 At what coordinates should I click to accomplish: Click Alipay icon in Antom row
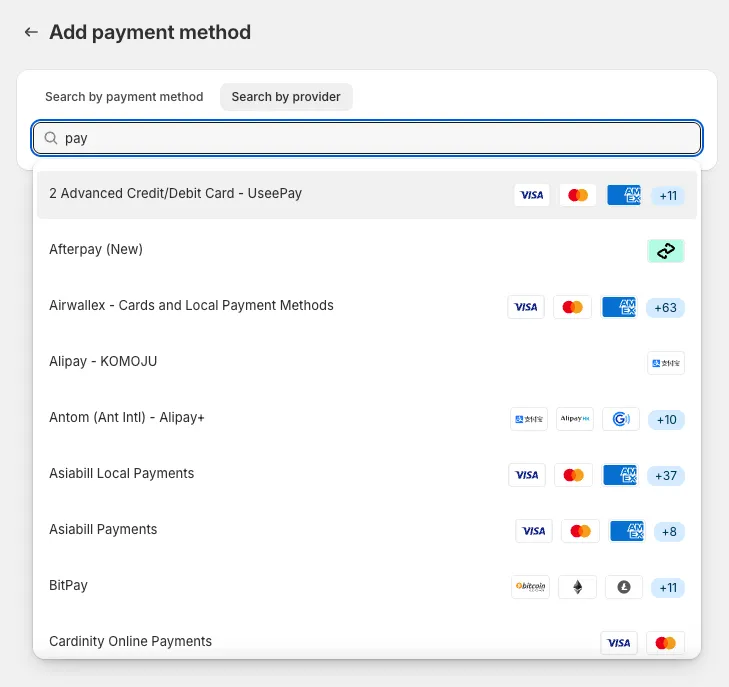[x=529, y=419]
